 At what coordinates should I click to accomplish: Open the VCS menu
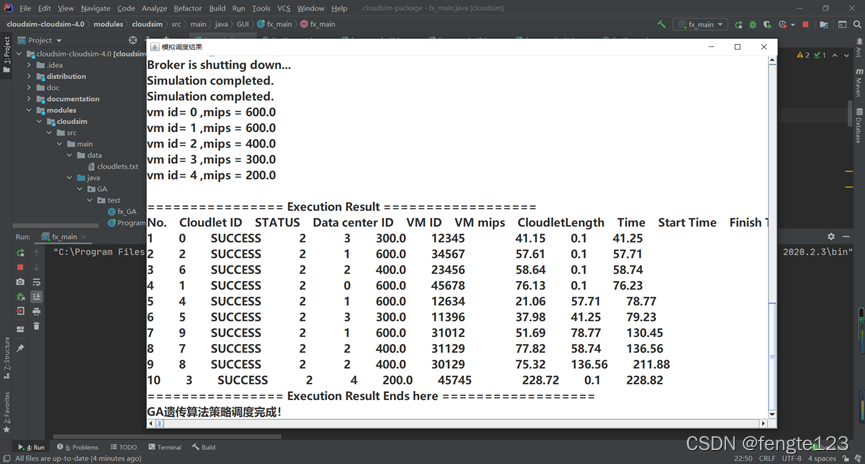coord(284,8)
